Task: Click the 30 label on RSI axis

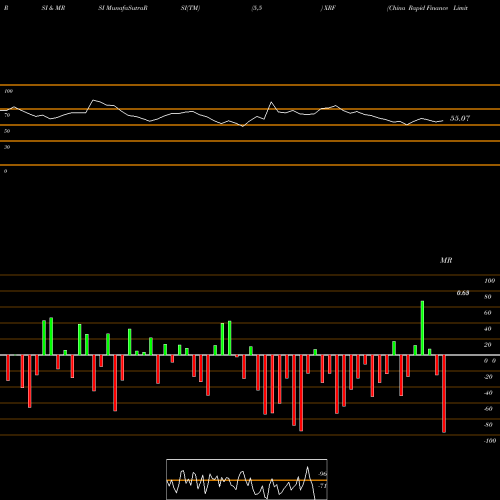Action: pyautogui.click(x=7, y=147)
